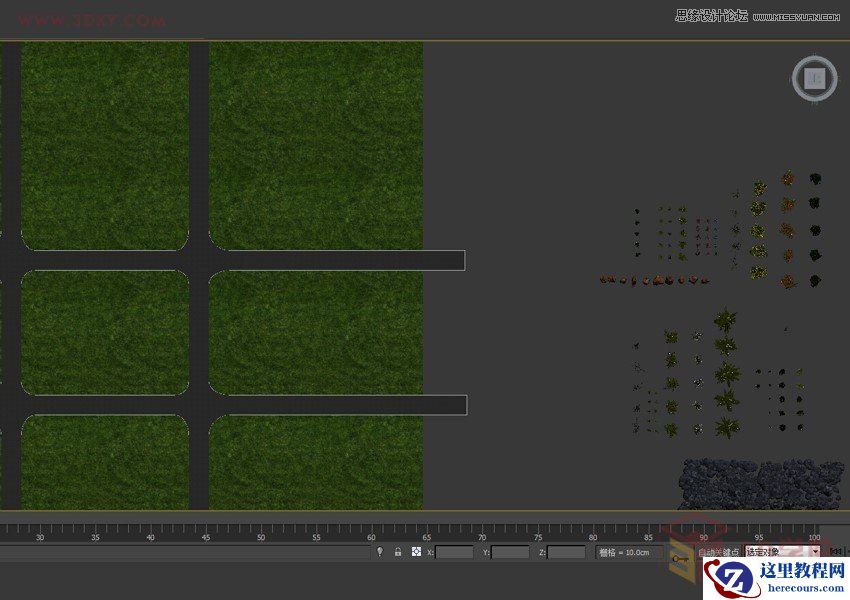Click the ViewCube in the top-right corner
Viewport: 850px width, 600px height.
815,77
